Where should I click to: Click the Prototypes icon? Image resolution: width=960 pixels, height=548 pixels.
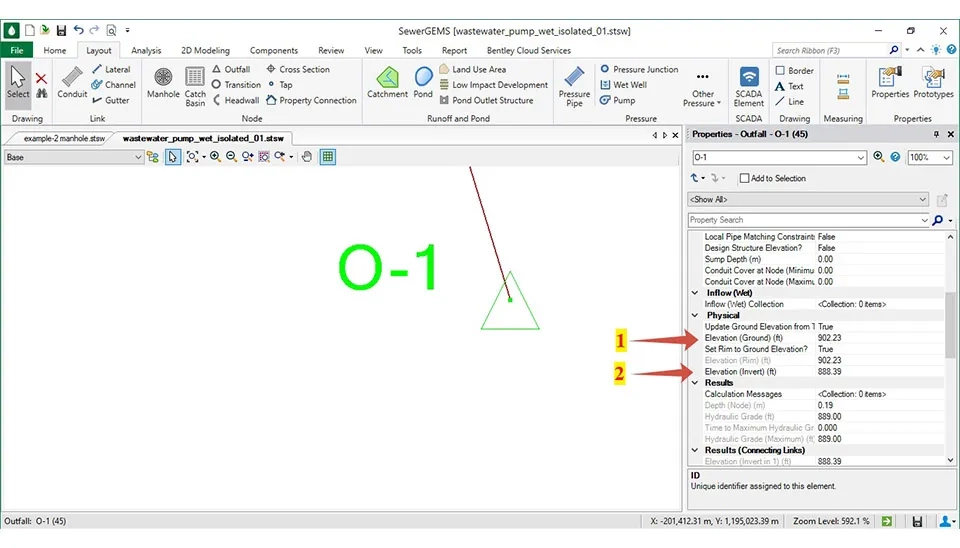click(932, 82)
